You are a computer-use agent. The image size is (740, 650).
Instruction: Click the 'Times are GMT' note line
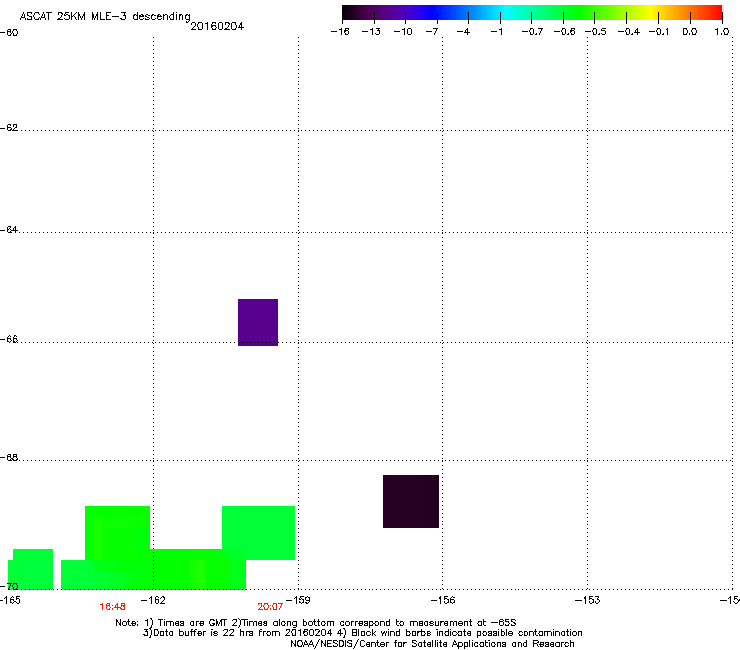pos(316,623)
